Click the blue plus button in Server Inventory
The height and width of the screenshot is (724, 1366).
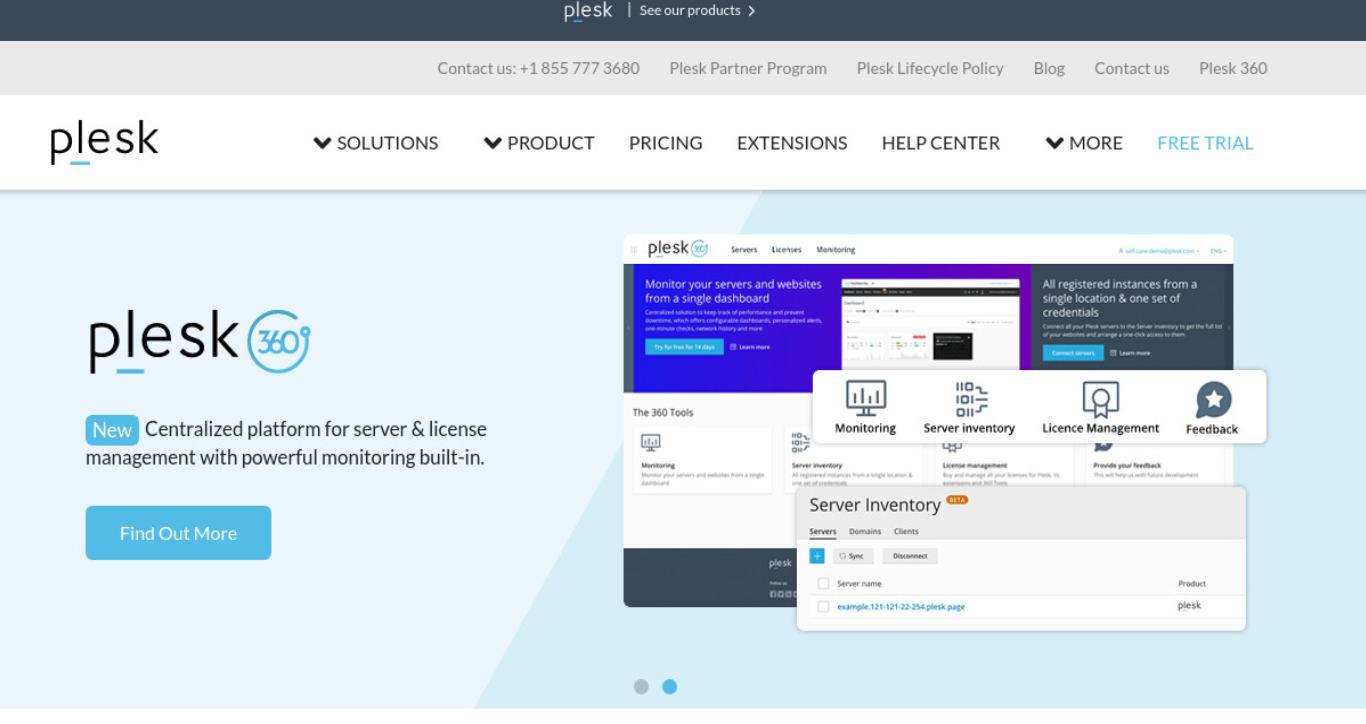[817, 556]
